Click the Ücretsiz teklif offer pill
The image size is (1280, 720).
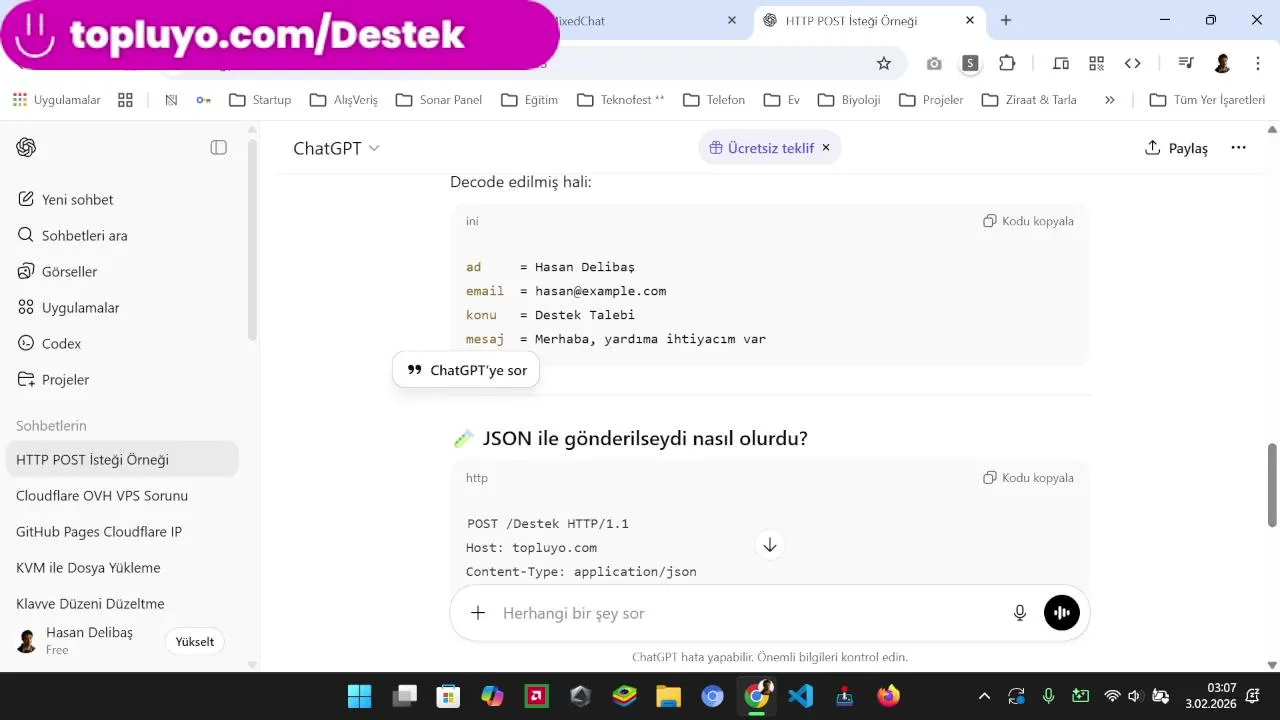click(x=761, y=148)
